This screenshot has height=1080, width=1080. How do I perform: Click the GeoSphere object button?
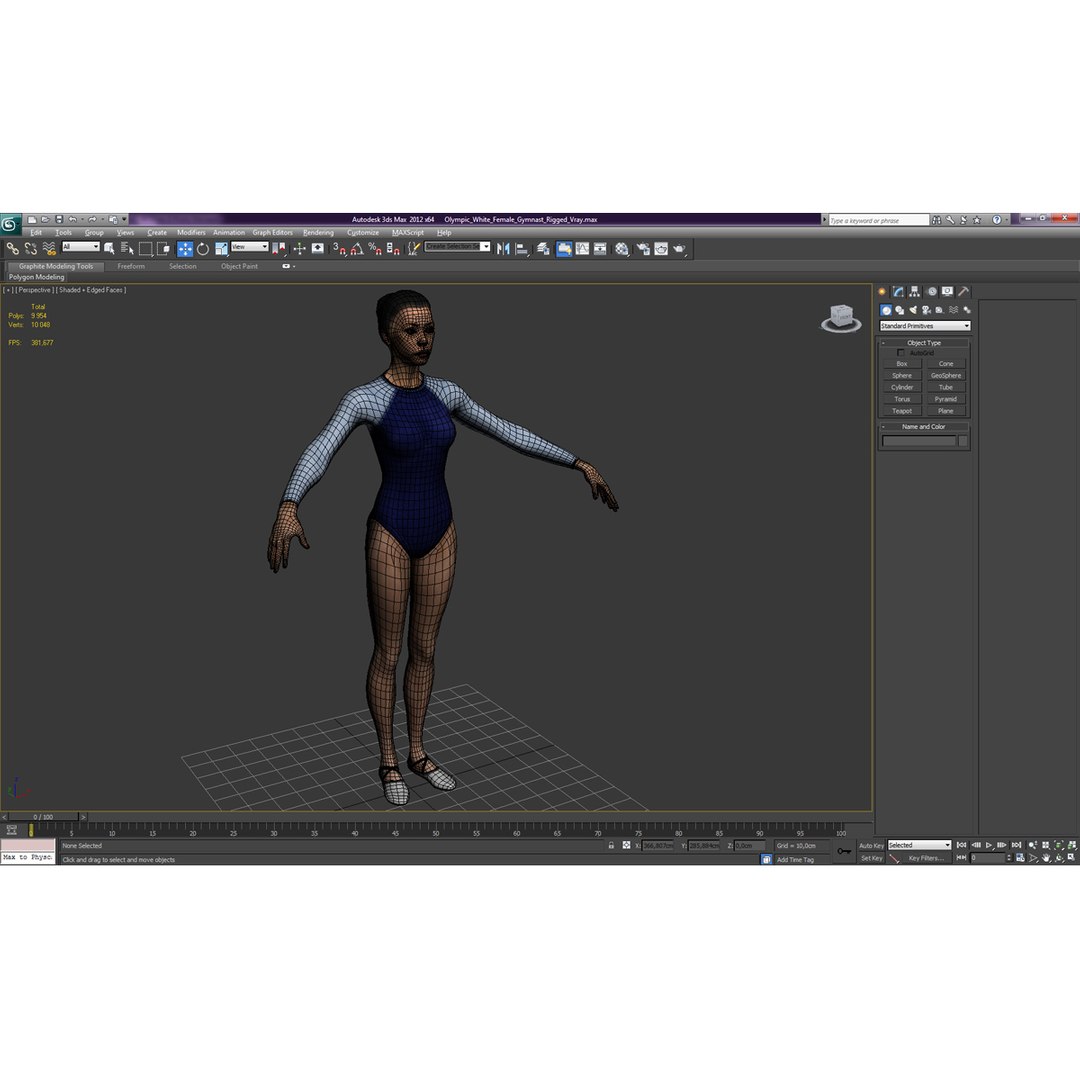point(946,375)
